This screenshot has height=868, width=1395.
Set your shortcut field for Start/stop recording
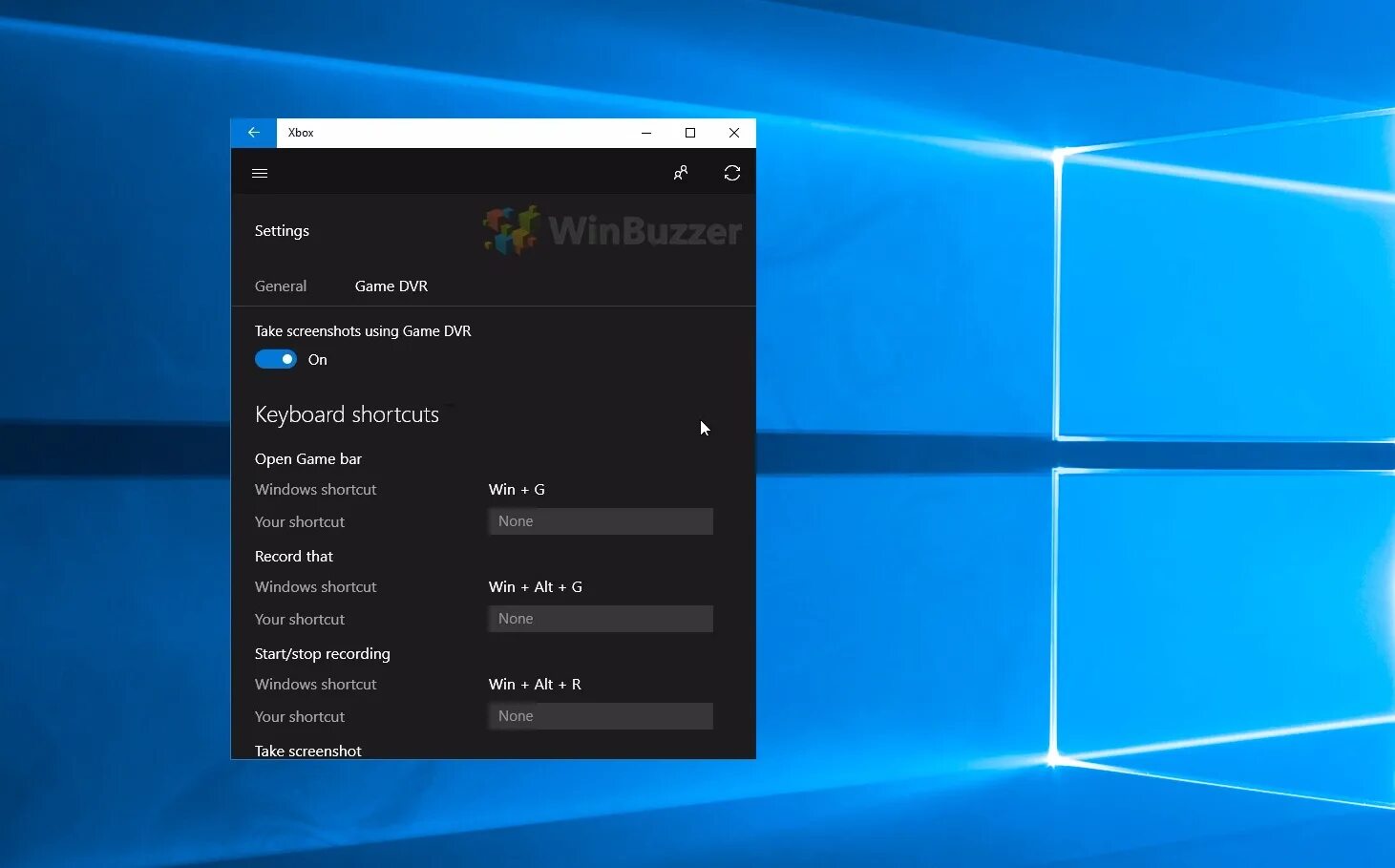[x=601, y=716]
